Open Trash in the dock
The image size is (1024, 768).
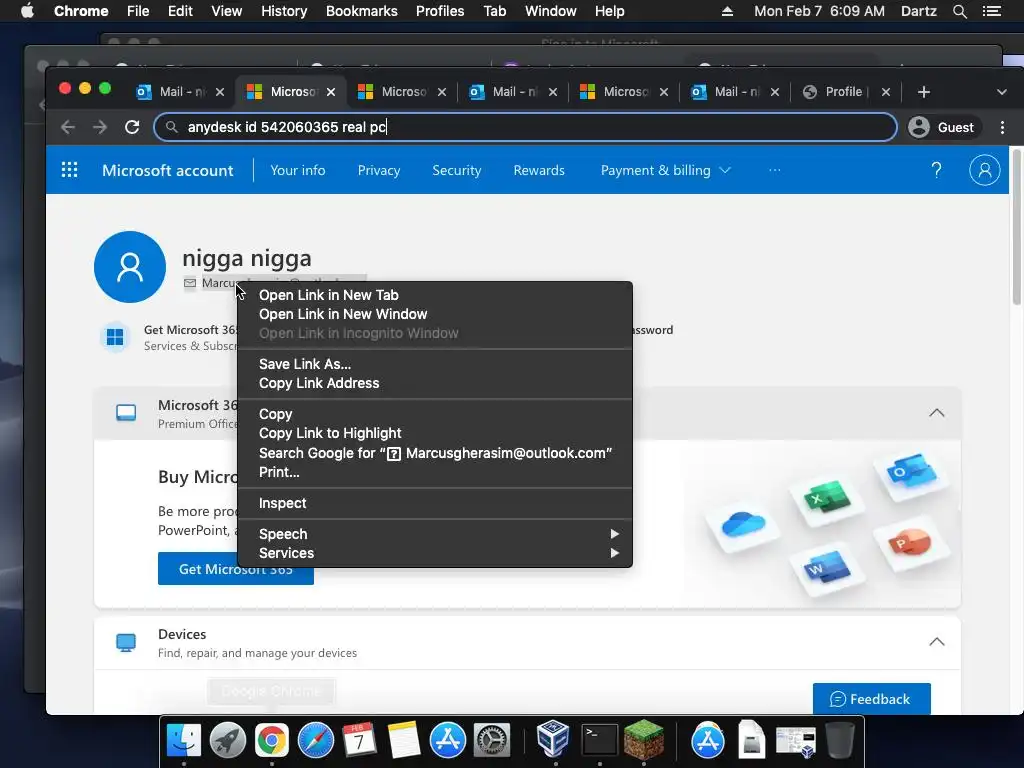[840, 741]
